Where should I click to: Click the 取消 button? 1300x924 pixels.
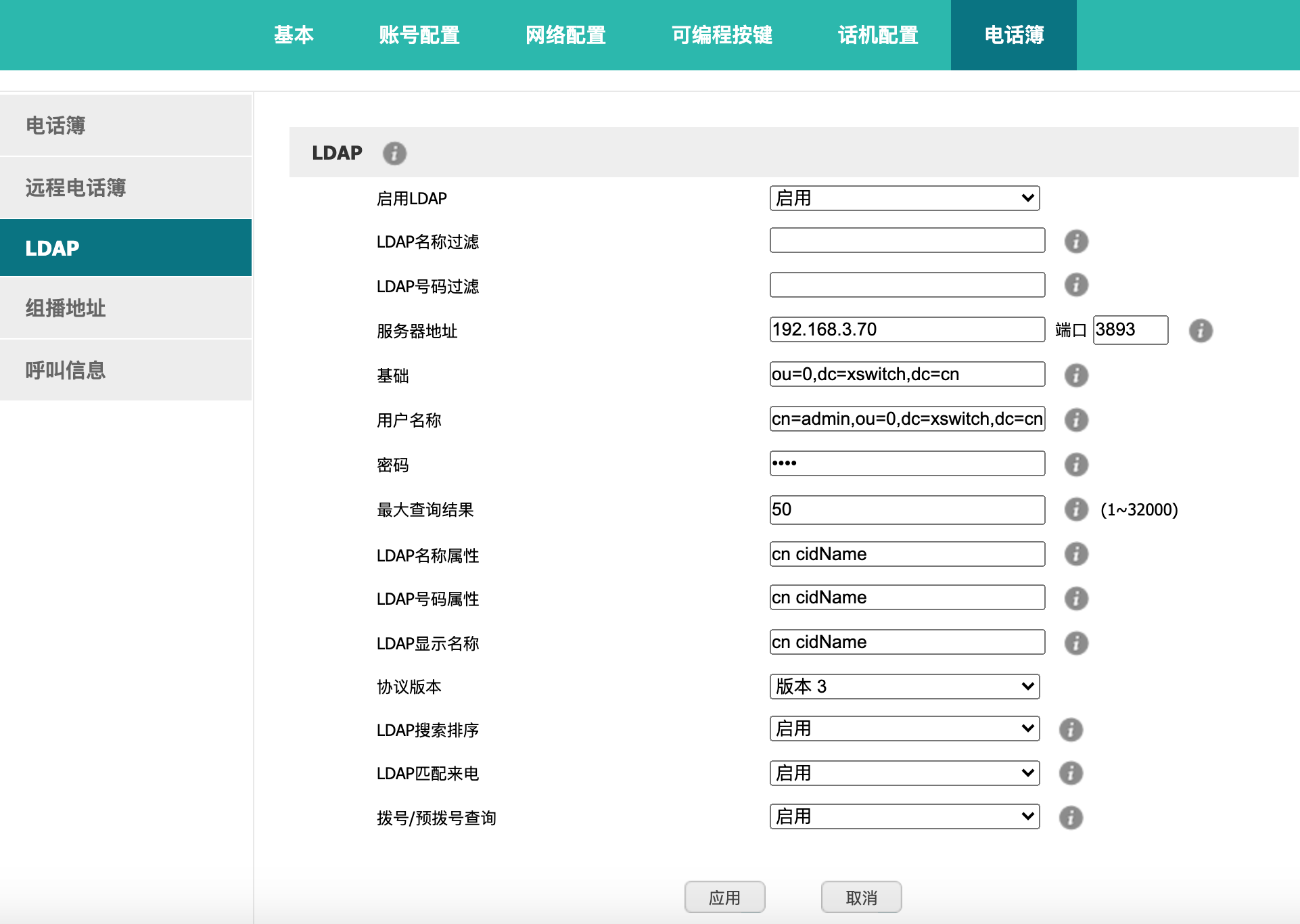pos(862,898)
